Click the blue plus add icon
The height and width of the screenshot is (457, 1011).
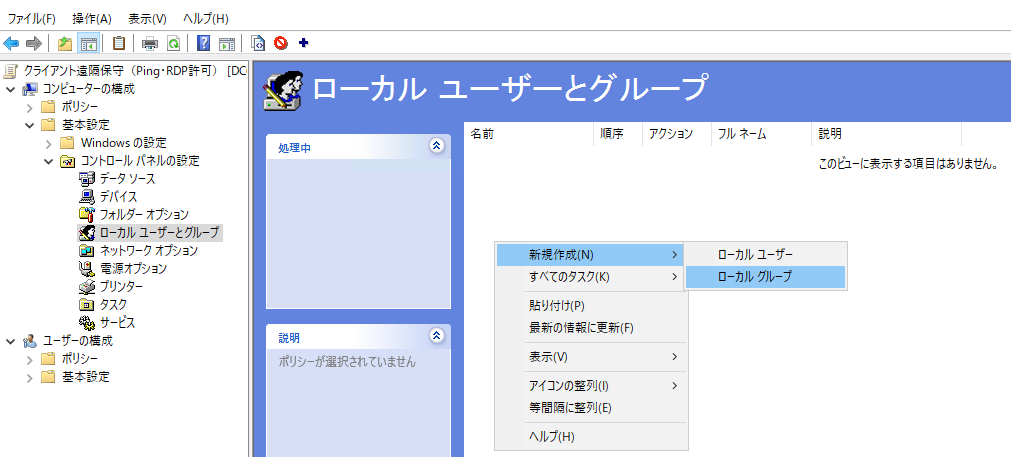coord(304,43)
